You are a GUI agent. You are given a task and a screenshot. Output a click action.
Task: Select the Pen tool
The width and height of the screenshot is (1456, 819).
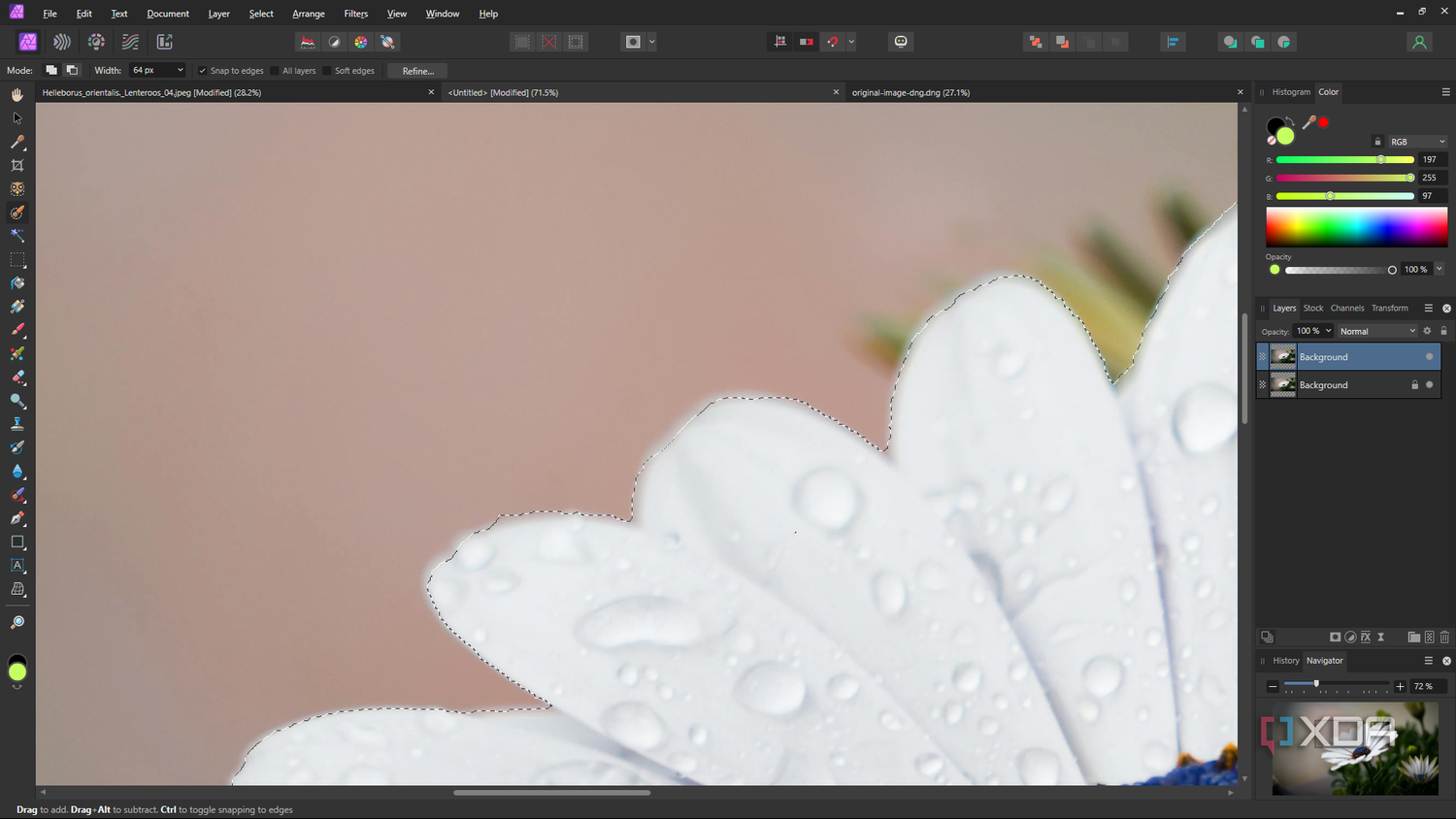tap(17, 518)
